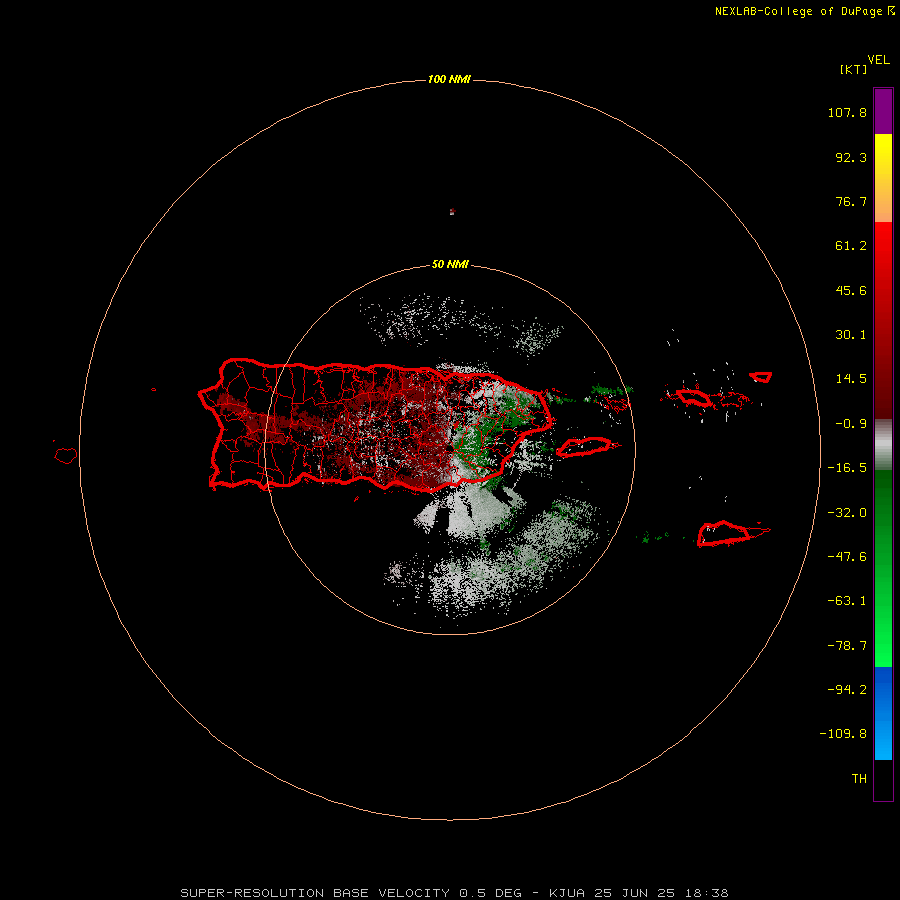Click the purple segment of the color bar

click(883, 111)
